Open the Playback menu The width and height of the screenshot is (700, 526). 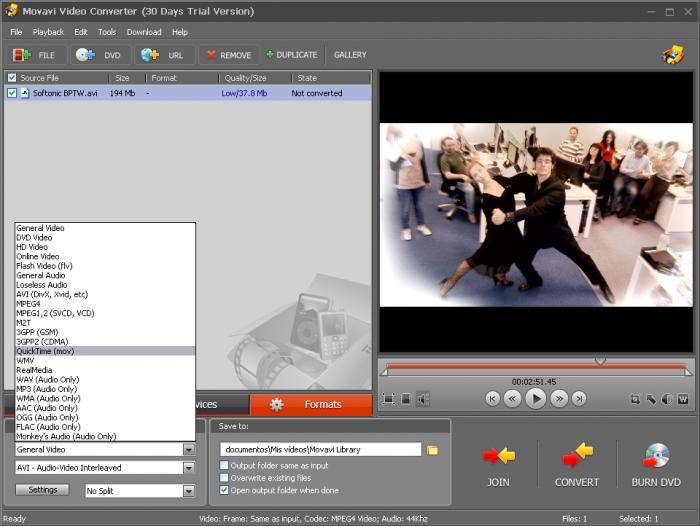point(48,32)
